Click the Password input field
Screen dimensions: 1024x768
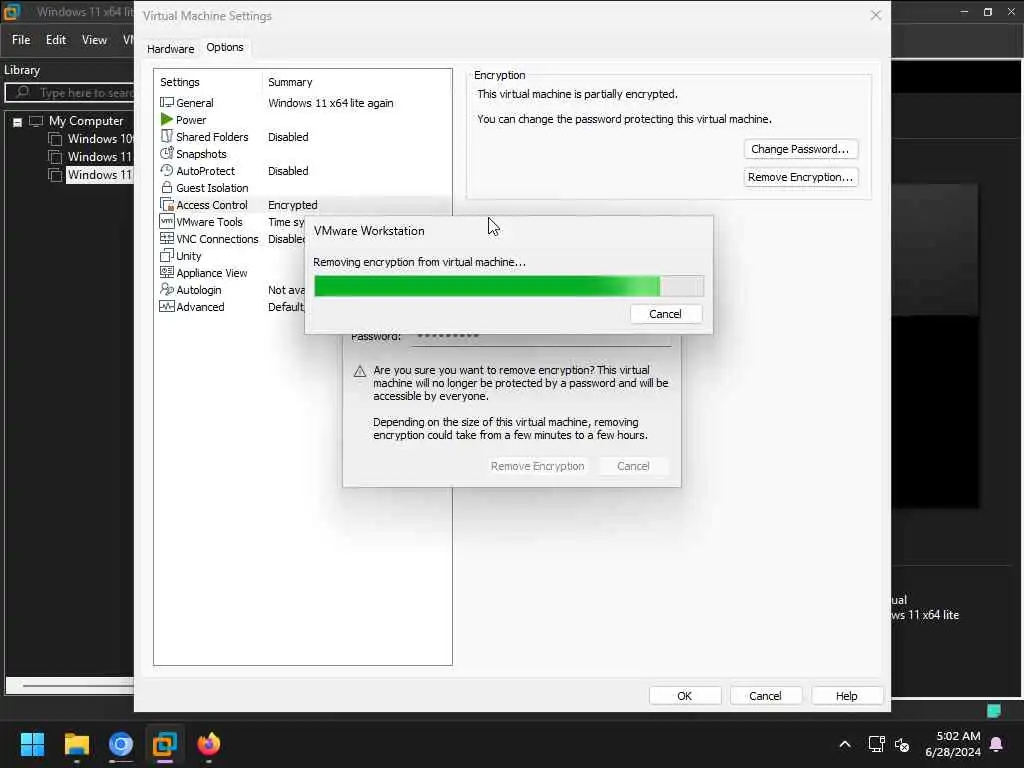(540, 338)
